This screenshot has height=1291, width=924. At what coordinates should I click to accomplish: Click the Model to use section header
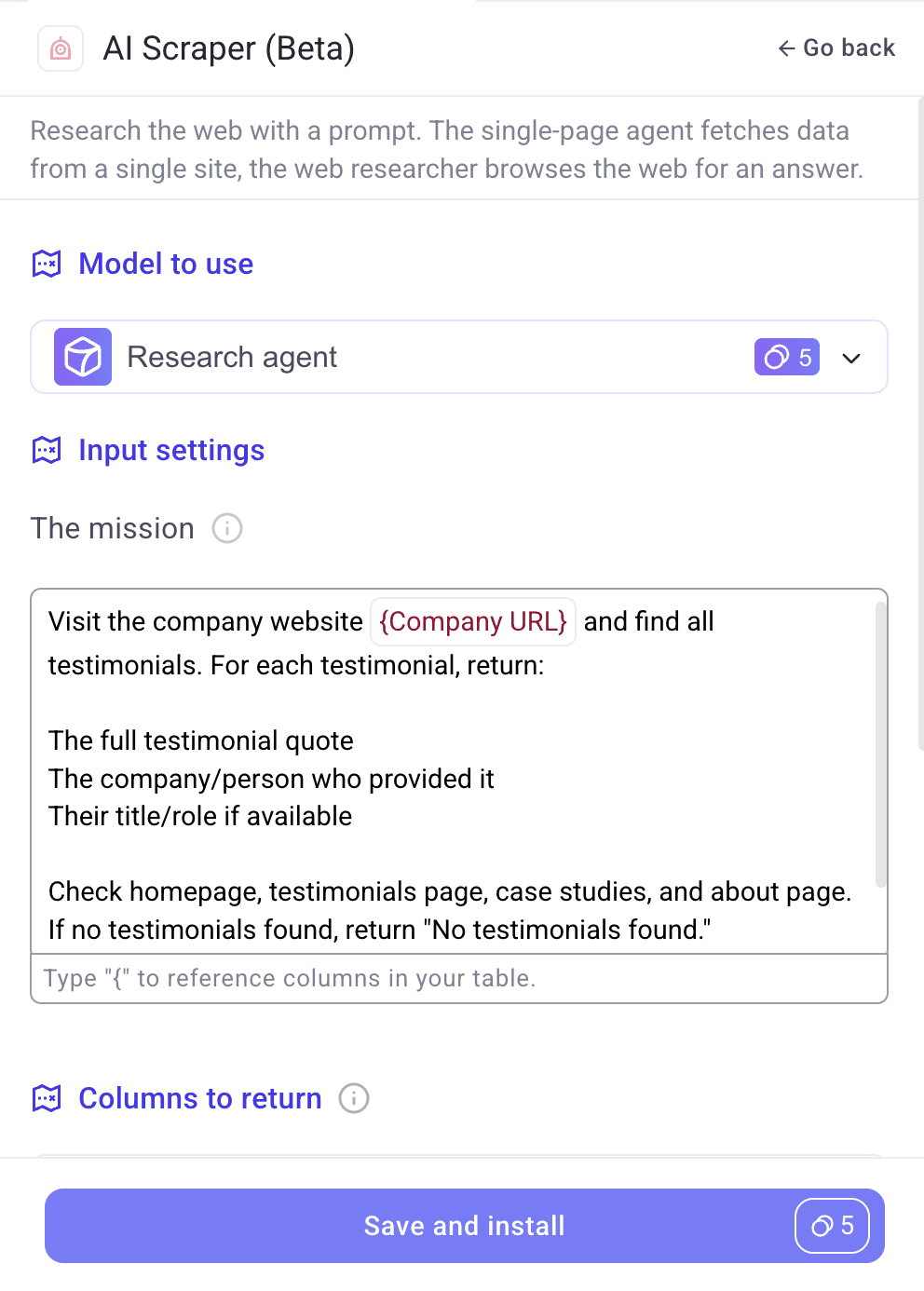click(166, 264)
